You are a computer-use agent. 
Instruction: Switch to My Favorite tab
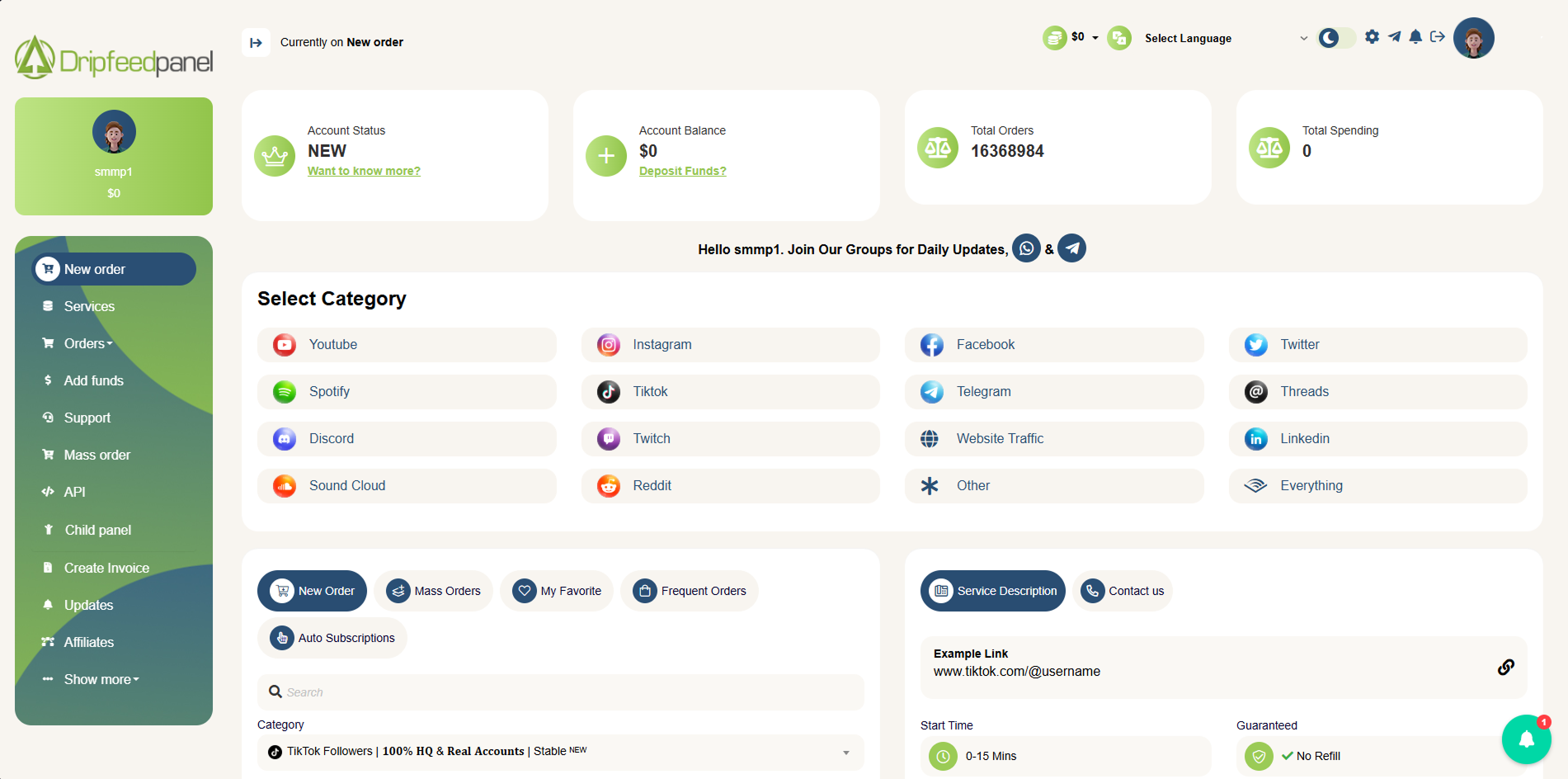[x=557, y=591]
